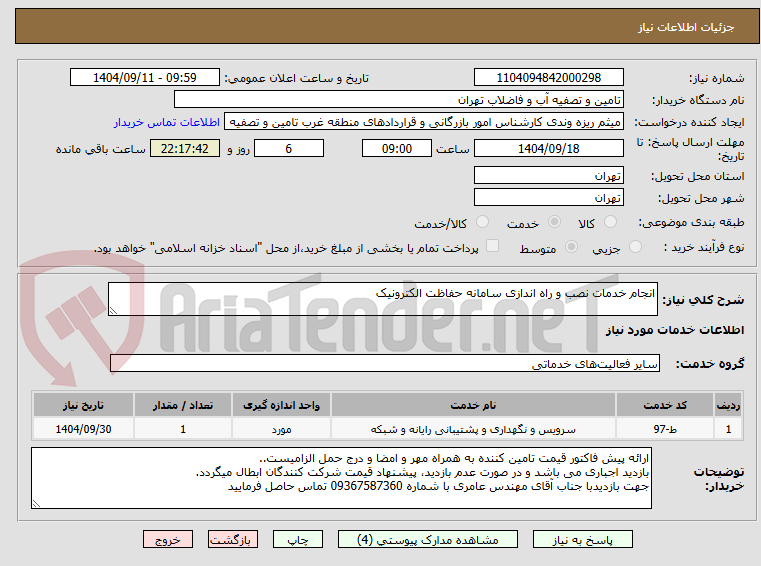This screenshot has height=566, width=761.
Task: Click the unit cell مورد
Action: [x=281, y=429]
